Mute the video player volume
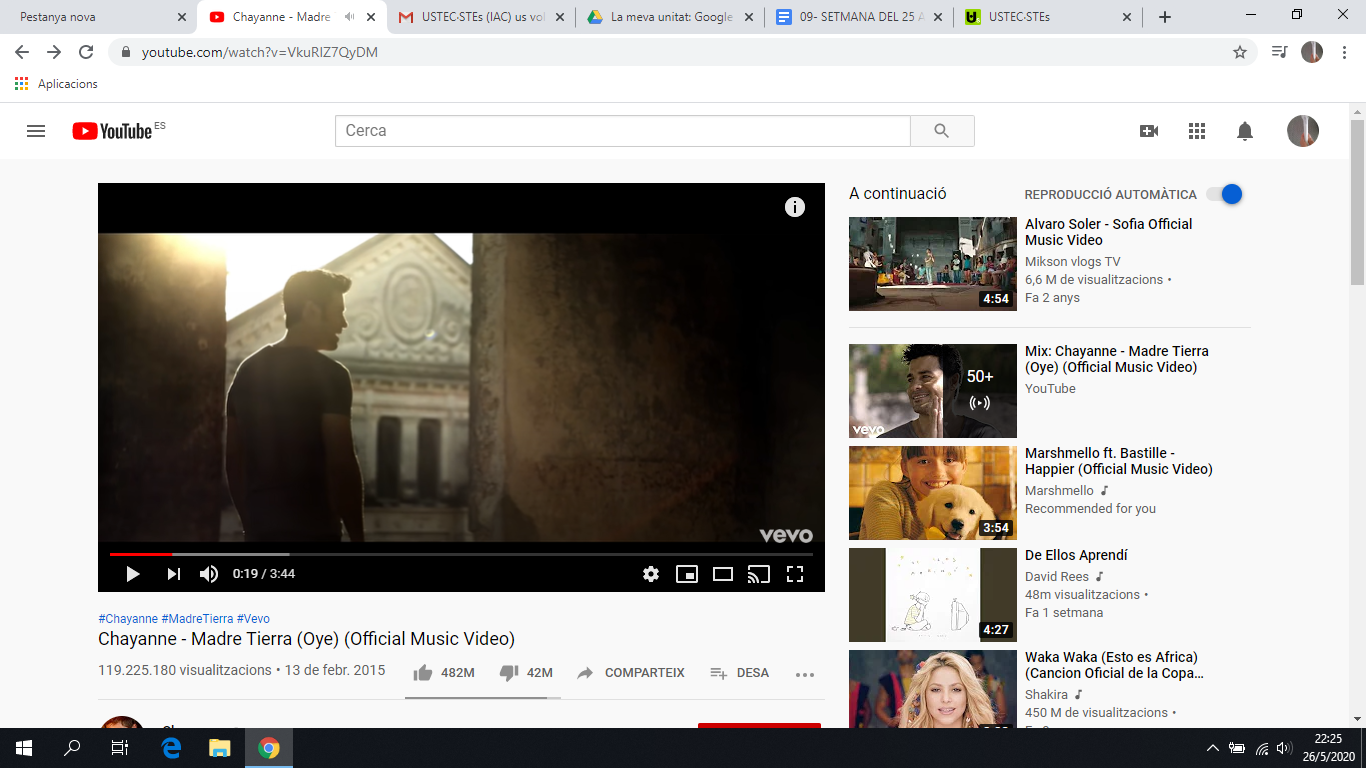Image resolution: width=1366 pixels, height=768 pixels. (209, 574)
